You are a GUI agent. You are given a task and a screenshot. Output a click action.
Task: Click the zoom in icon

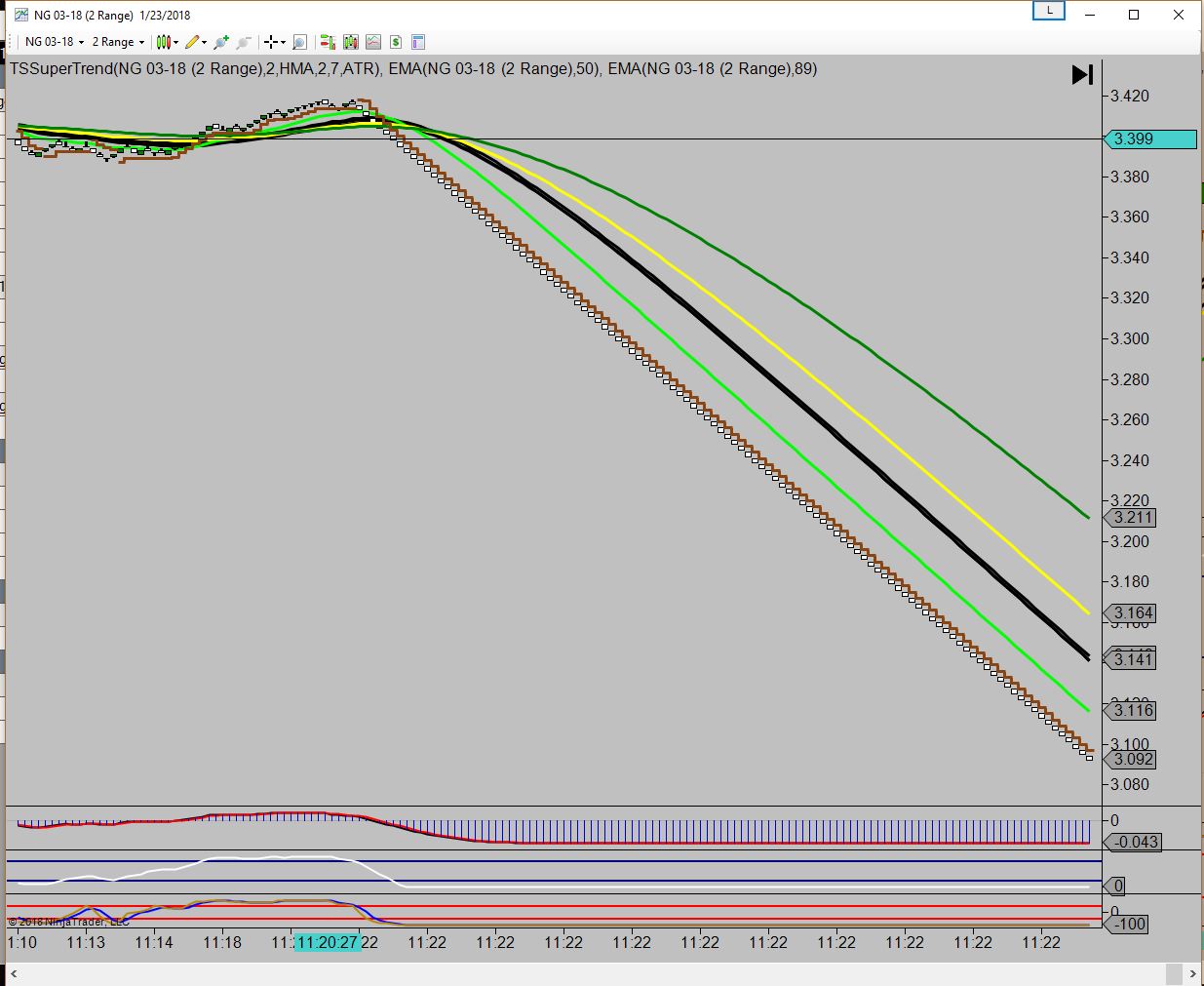(221, 42)
